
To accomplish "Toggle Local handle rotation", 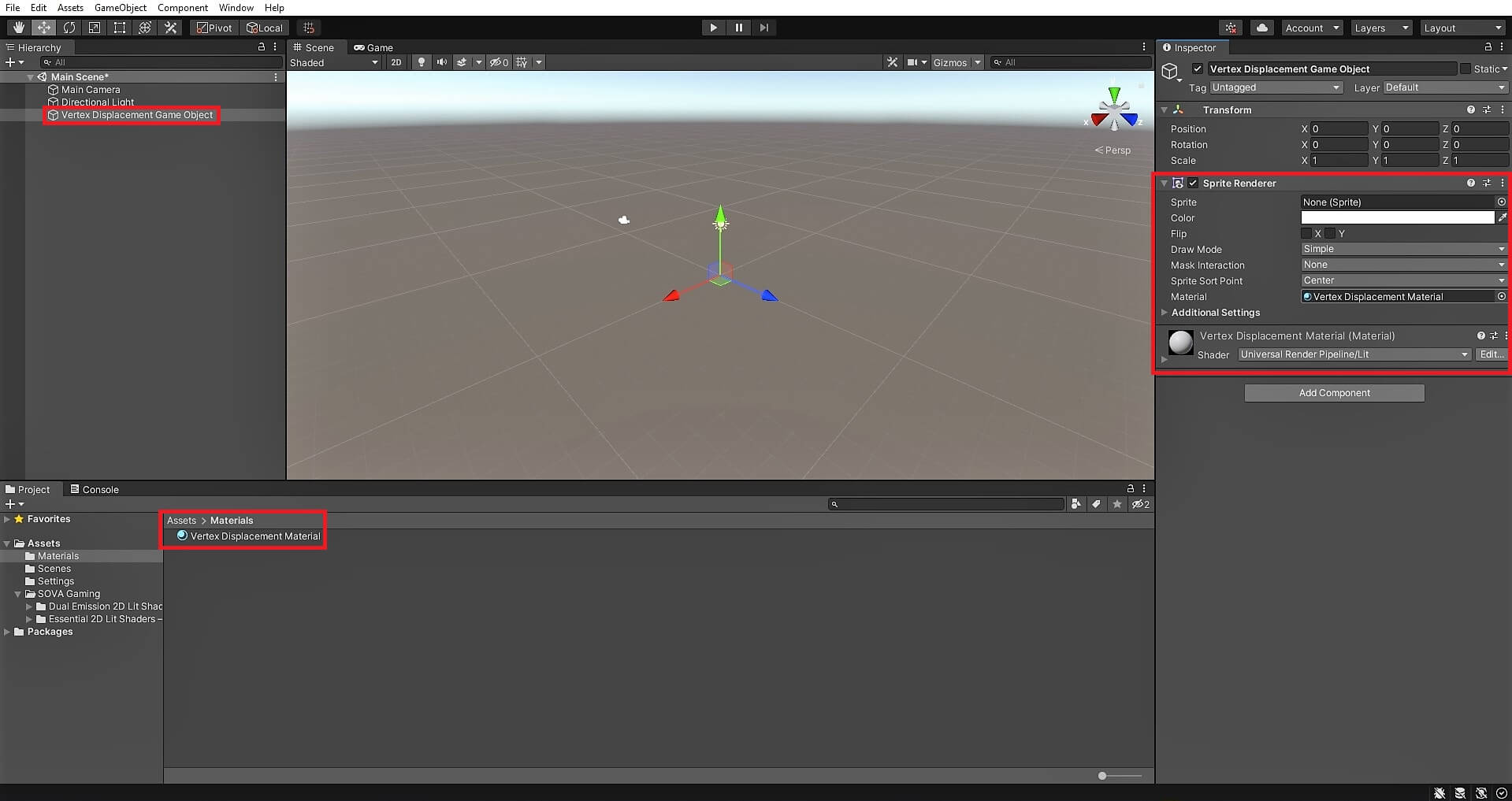I will point(265,28).
